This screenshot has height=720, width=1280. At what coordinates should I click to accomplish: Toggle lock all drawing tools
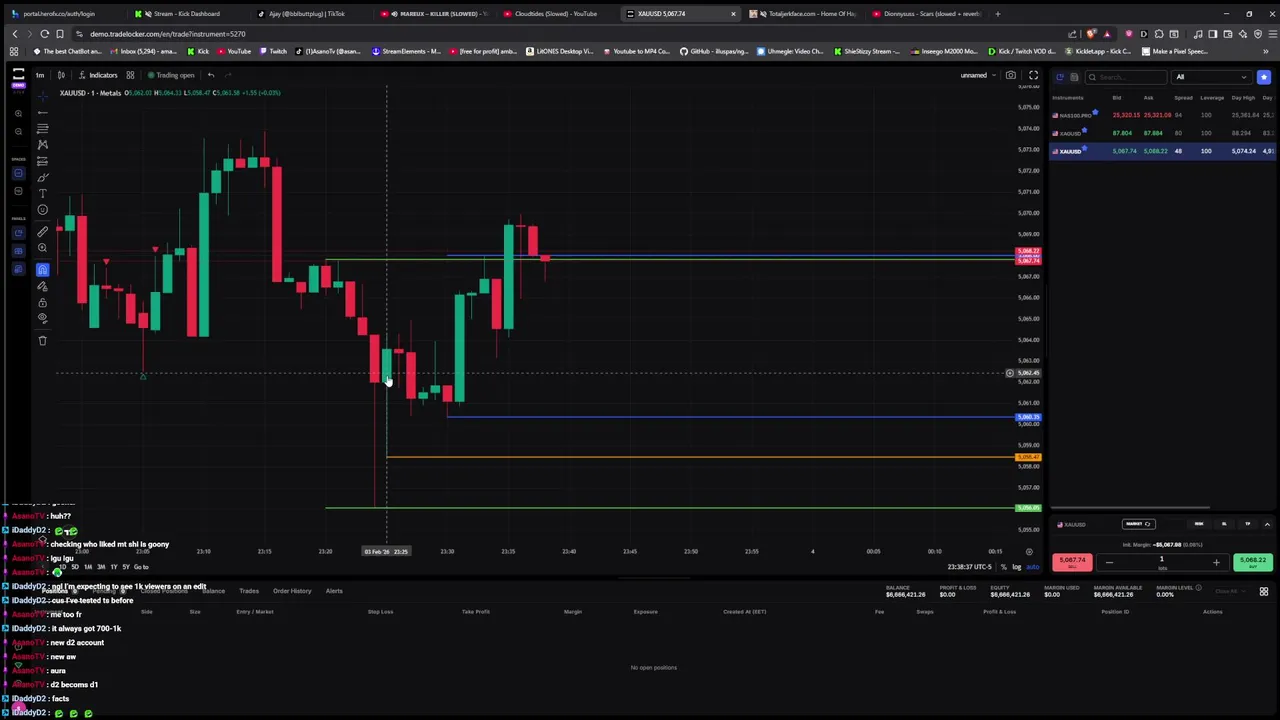point(42,302)
